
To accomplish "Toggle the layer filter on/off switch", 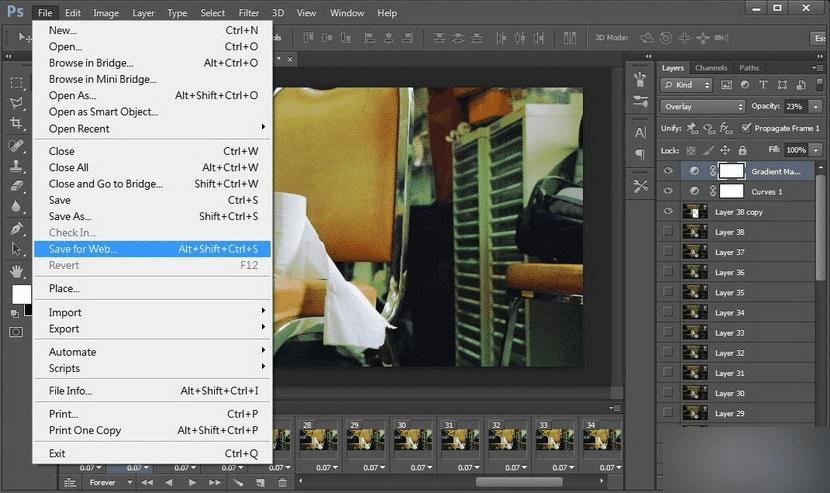I will coord(819,85).
